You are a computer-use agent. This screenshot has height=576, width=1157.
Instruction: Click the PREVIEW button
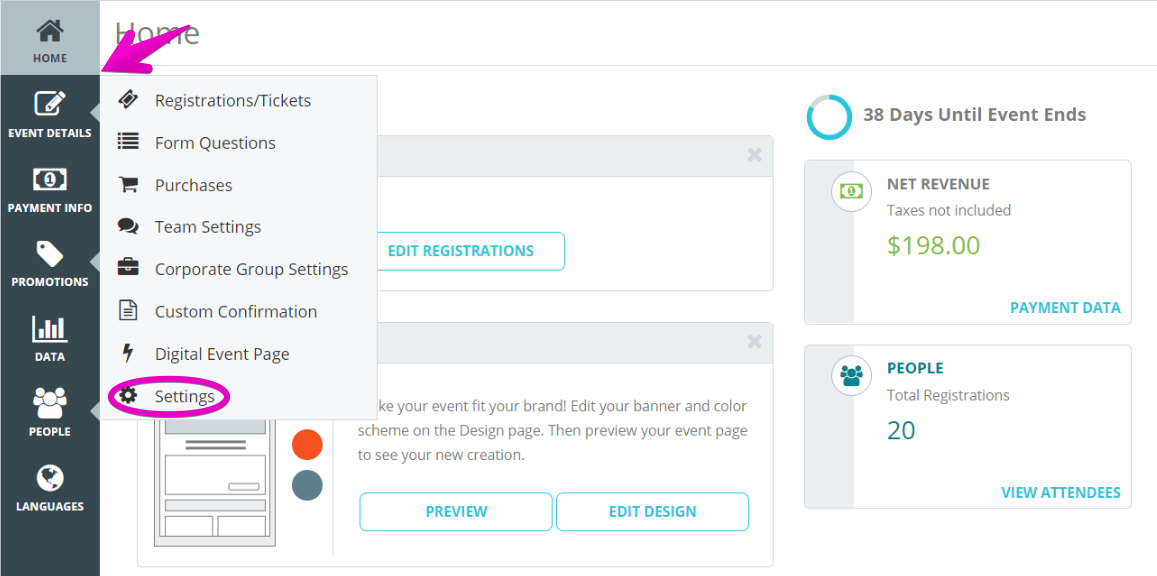click(456, 512)
